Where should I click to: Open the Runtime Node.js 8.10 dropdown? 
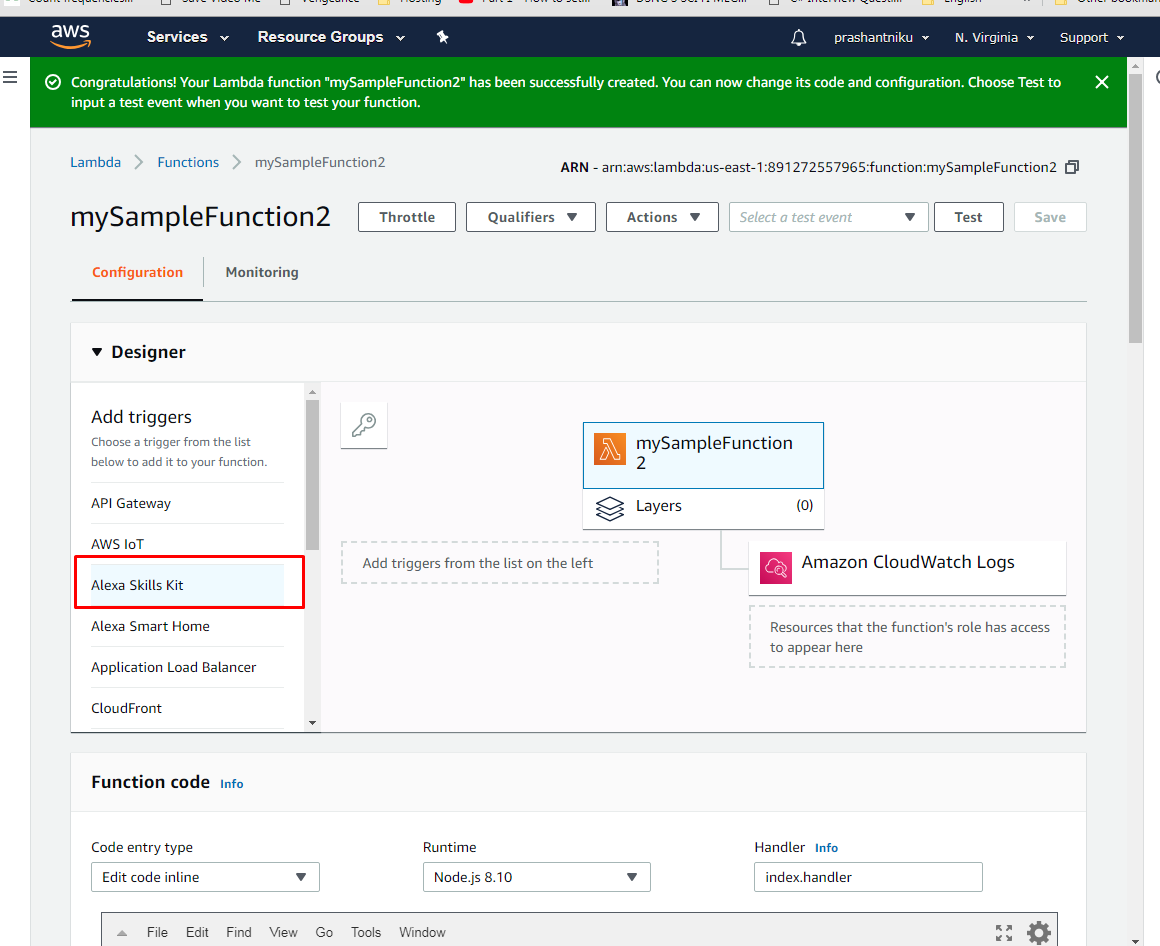536,877
